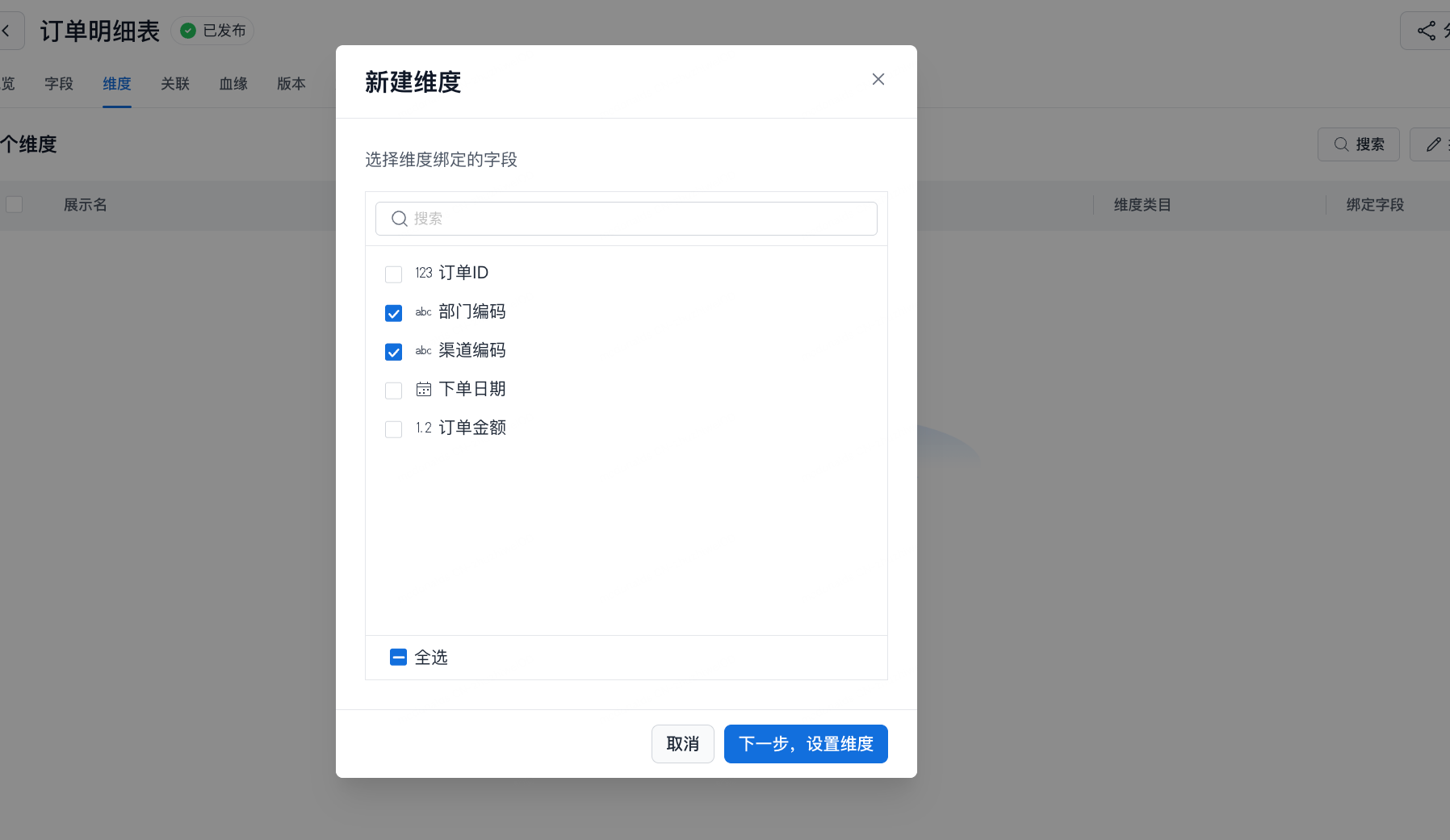Click the green 已发布 status badge
Viewport: 1450px width, 840px height.
coord(213,31)
